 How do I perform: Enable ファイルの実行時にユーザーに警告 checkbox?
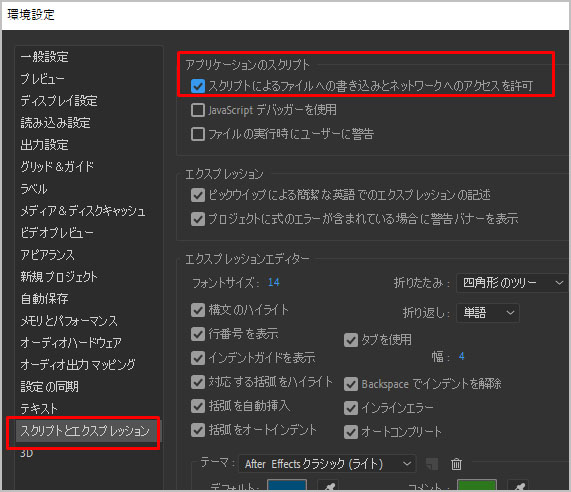198,134
